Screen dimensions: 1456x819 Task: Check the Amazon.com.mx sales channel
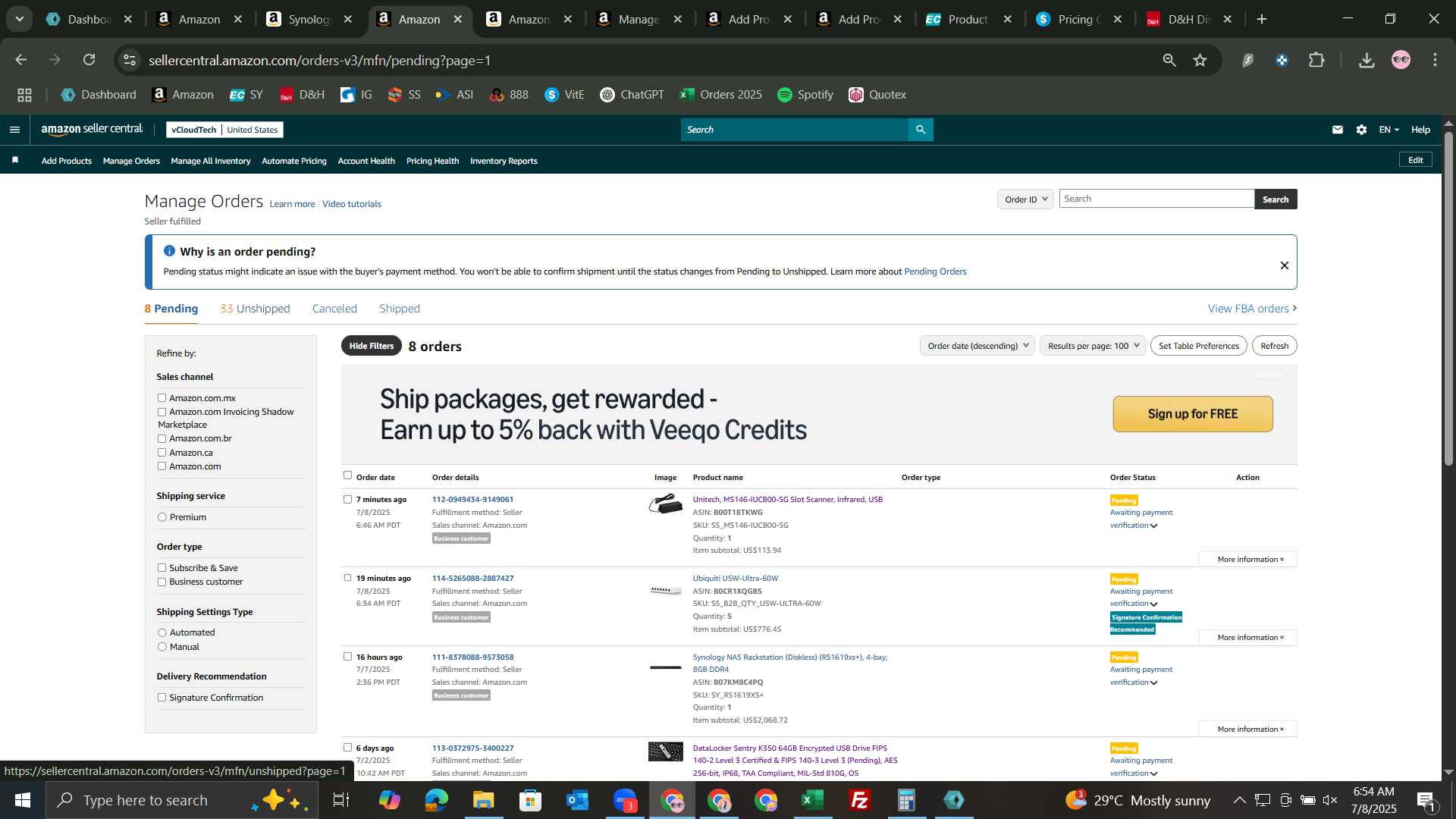click(x=162, y=398)
